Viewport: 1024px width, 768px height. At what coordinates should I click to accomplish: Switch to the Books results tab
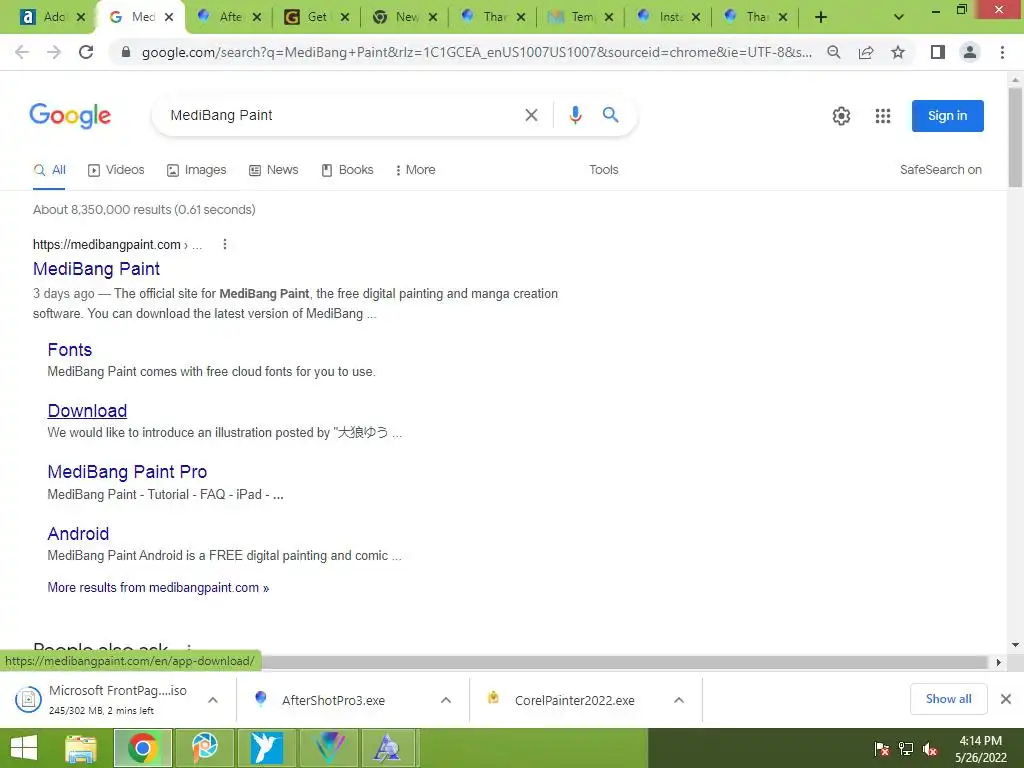(347, 170)
